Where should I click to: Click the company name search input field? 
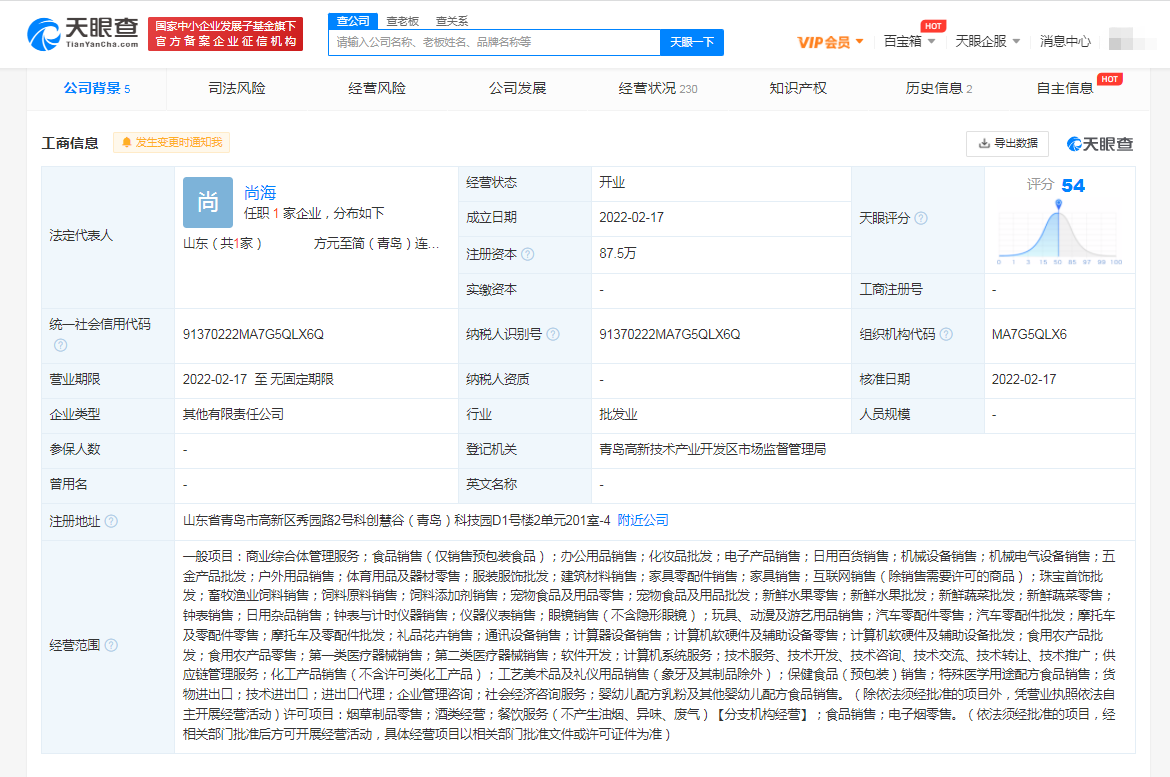coord(494,42)
